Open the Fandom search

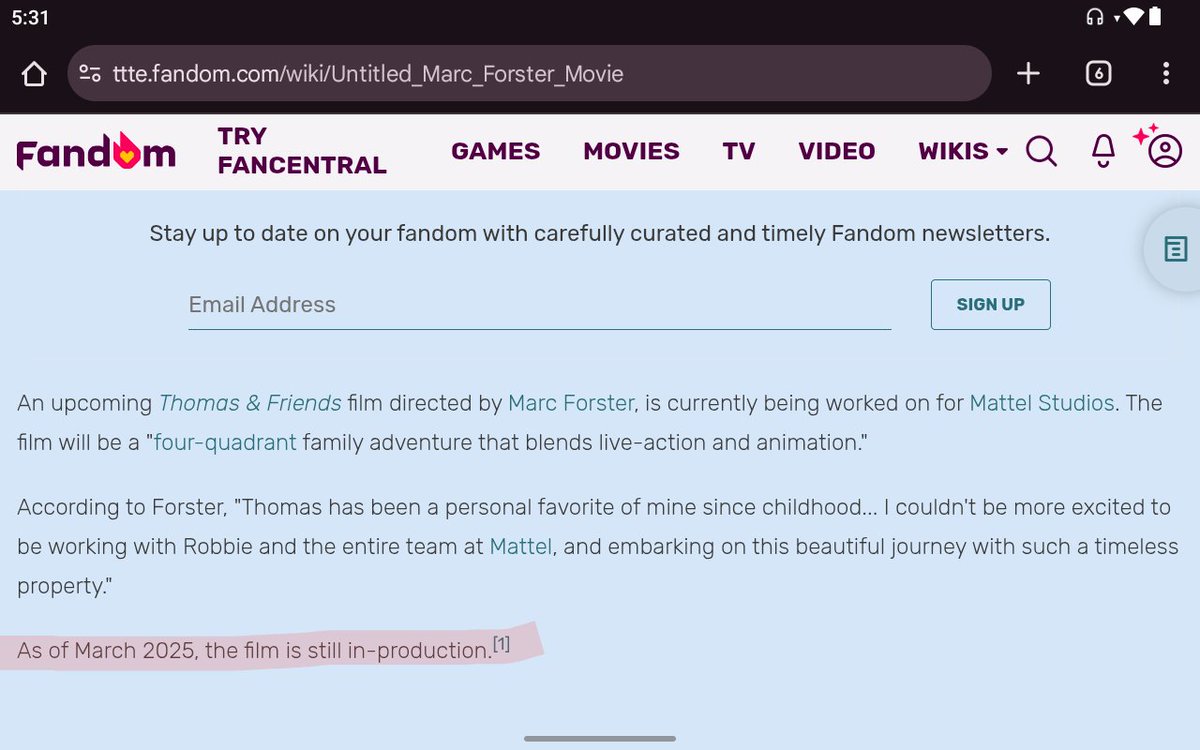(1041, 151)
